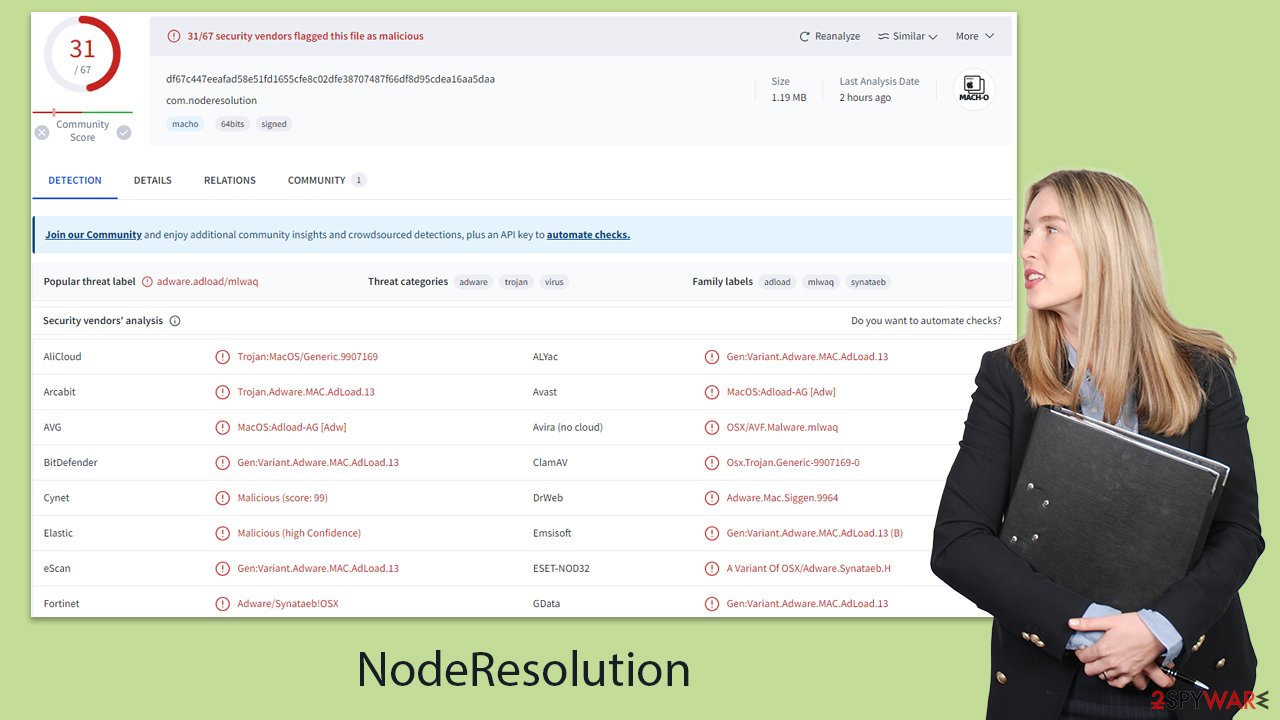This screenshot has width=1280, height=720.
Task: Click the Malicious (score: 99) result
Action: 283,498
